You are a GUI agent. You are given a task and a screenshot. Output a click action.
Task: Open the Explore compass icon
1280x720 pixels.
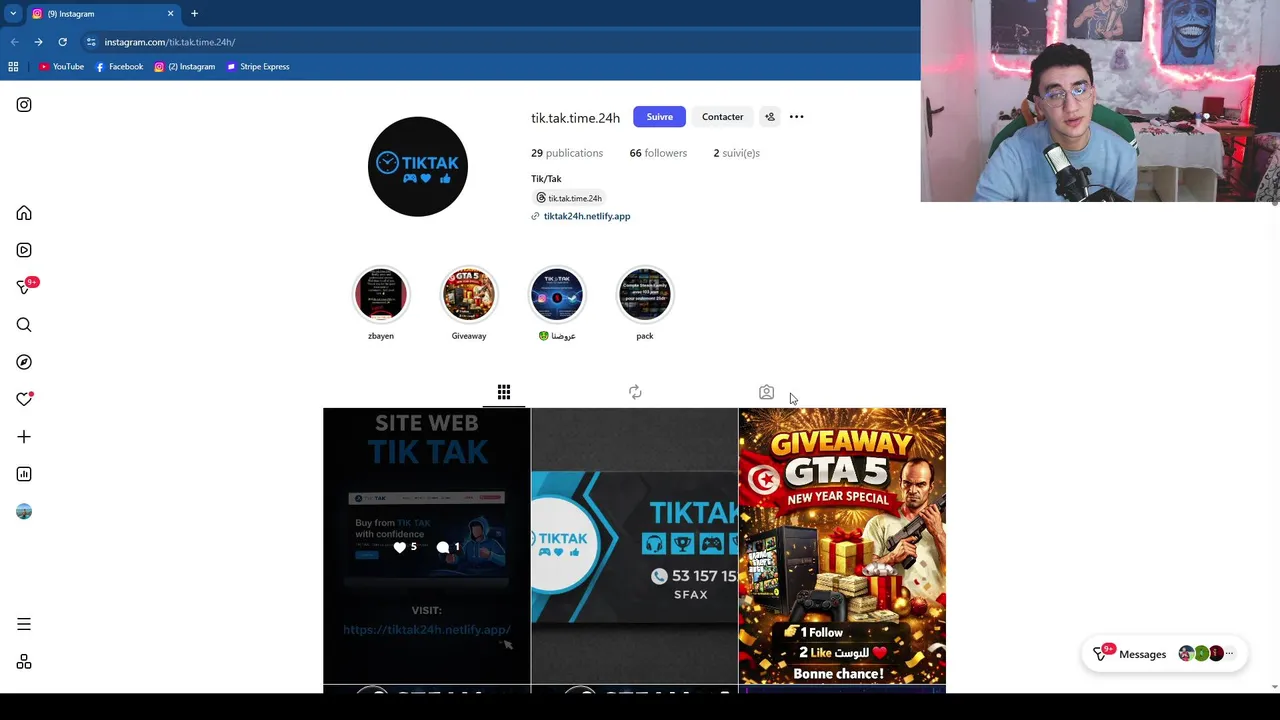24,362
